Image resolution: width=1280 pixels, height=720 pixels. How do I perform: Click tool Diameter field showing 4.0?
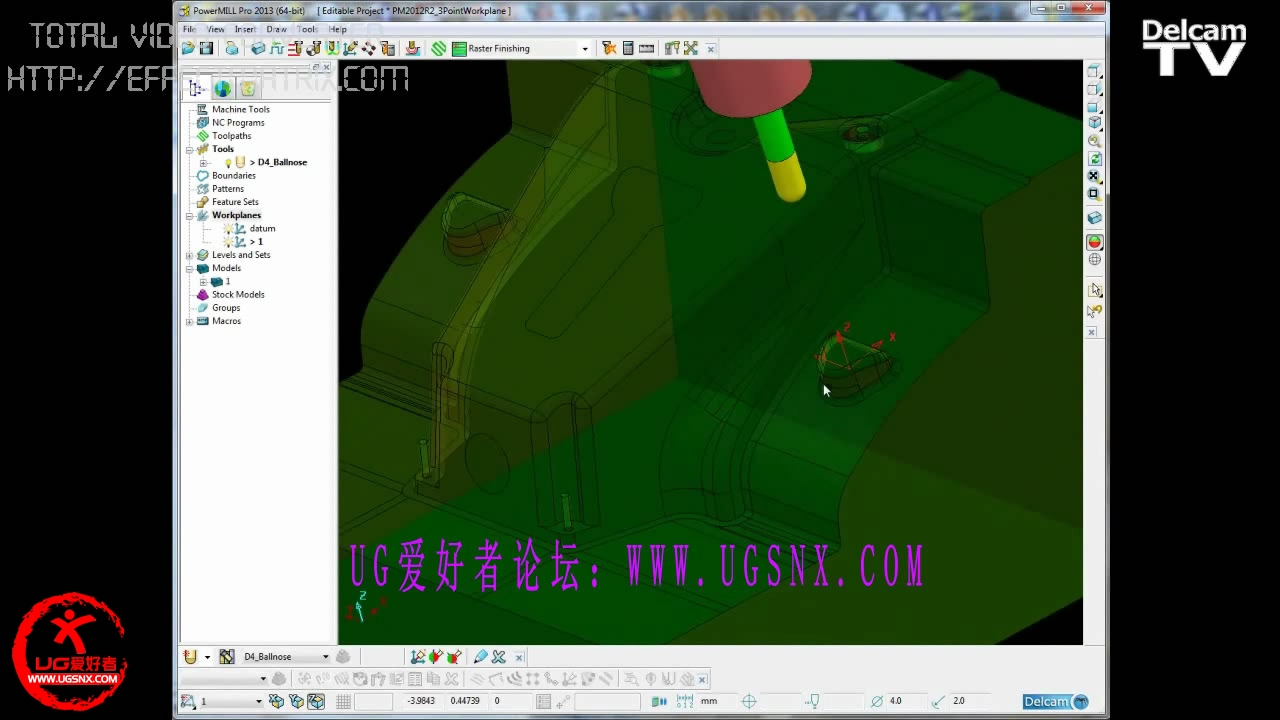(905, 701)
